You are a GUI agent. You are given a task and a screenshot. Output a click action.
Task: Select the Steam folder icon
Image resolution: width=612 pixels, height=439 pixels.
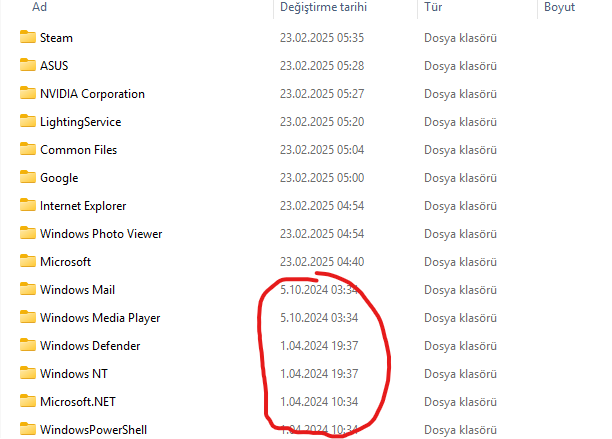click(x=27, y=37)
